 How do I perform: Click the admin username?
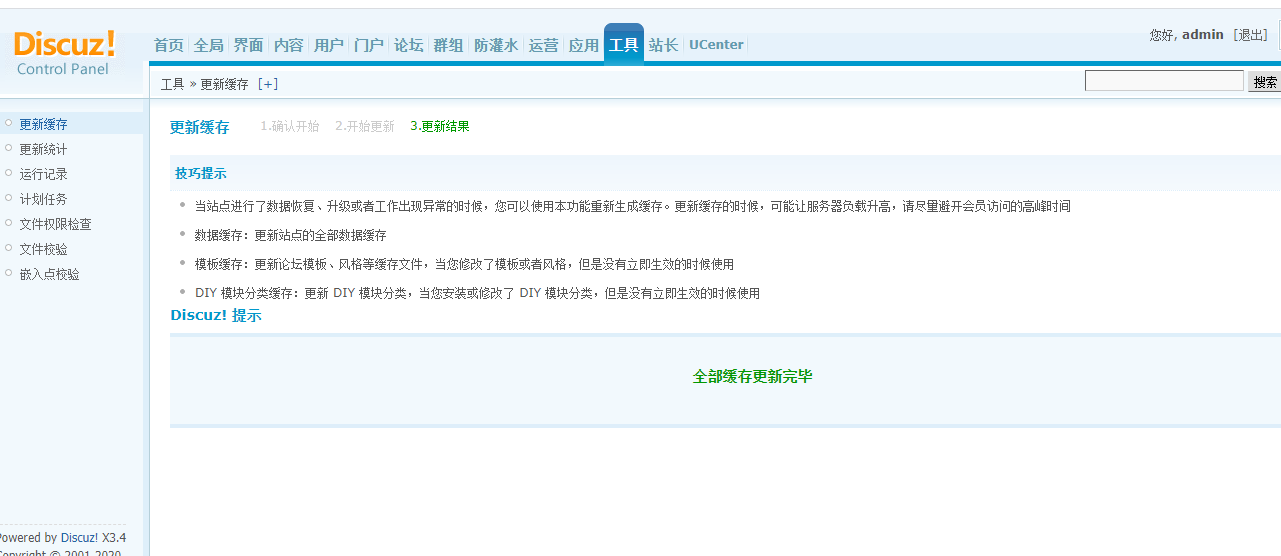pos(1203,35)
